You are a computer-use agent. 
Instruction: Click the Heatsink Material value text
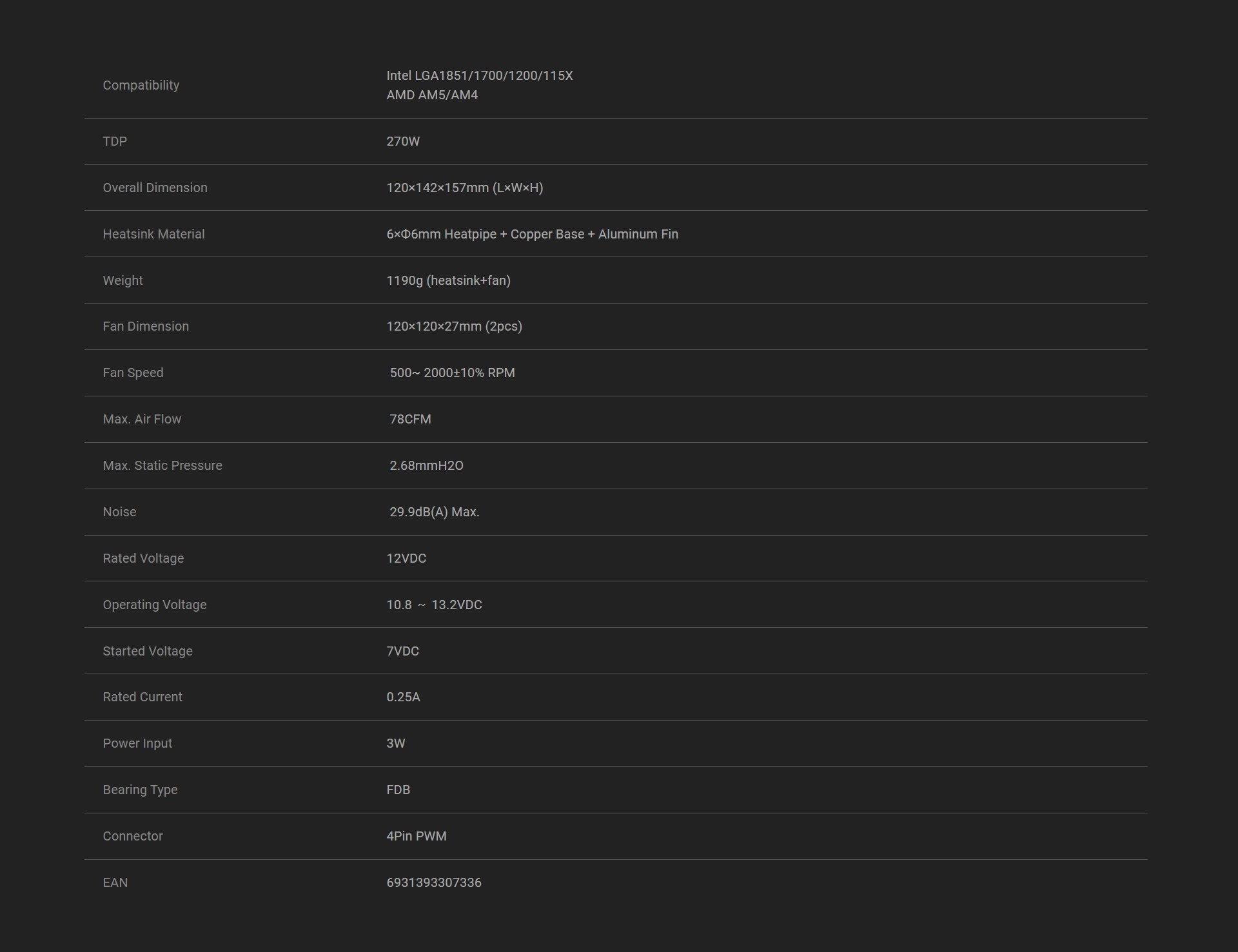click(x=531, y=234)
